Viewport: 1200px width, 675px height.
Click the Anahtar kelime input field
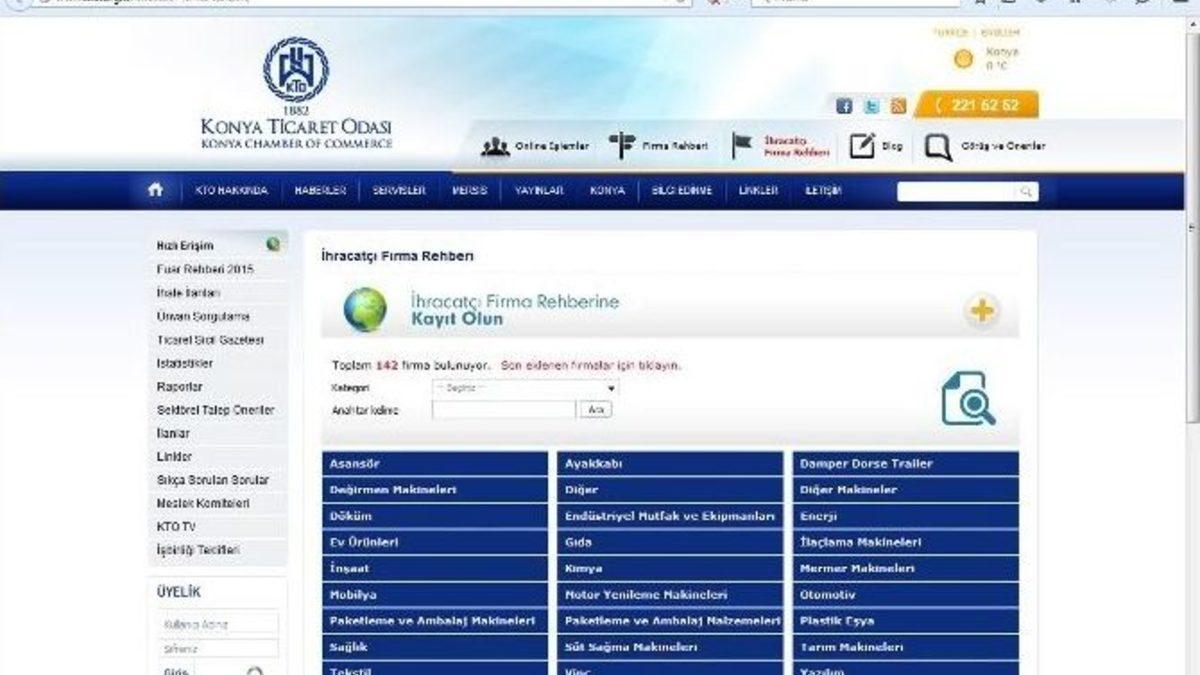[x=503, y=410]
